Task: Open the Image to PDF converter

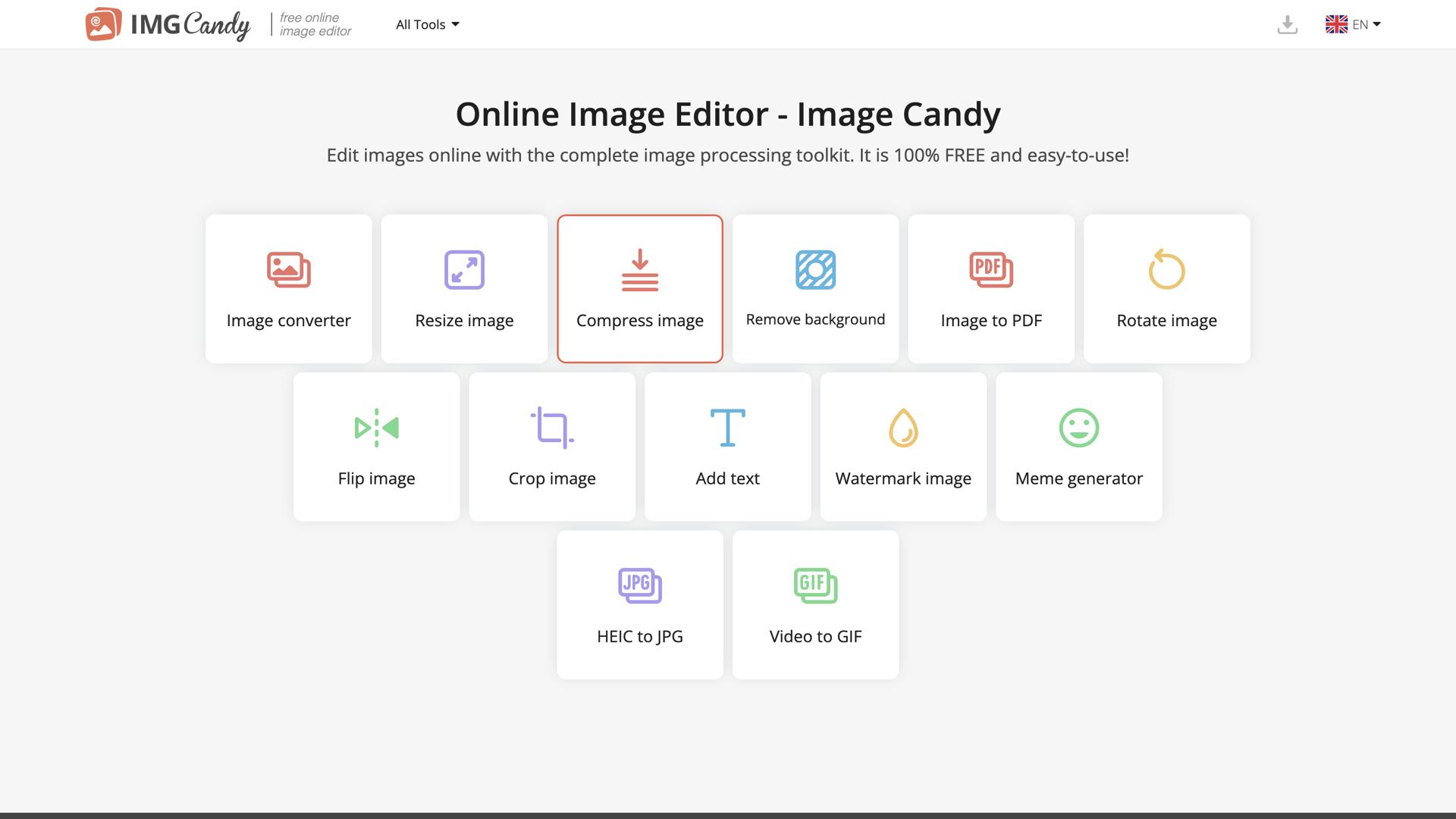Action: pyautogui.click(x=990, y=288)
